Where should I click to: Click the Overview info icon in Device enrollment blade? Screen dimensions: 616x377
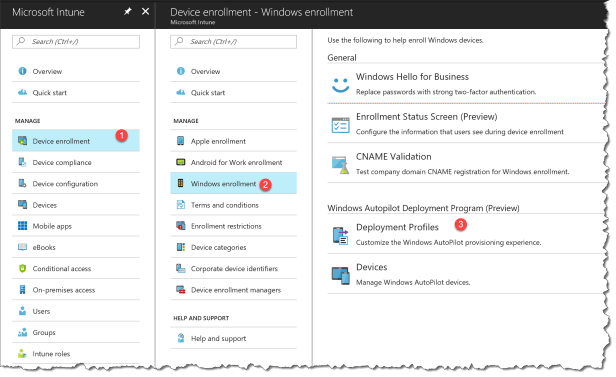[x=181, y=71]
